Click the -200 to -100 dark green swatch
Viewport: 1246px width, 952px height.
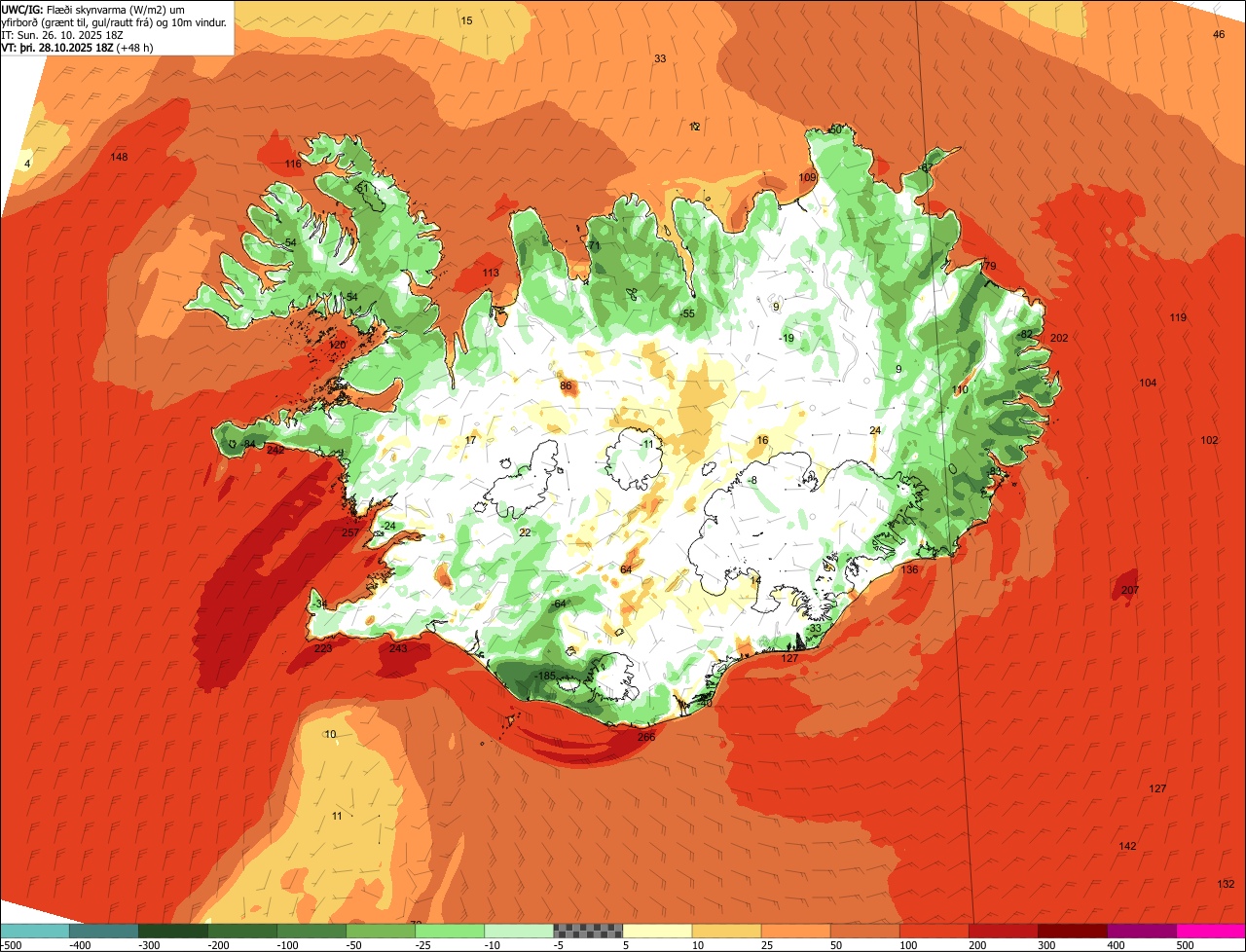[x=242, y=931]
